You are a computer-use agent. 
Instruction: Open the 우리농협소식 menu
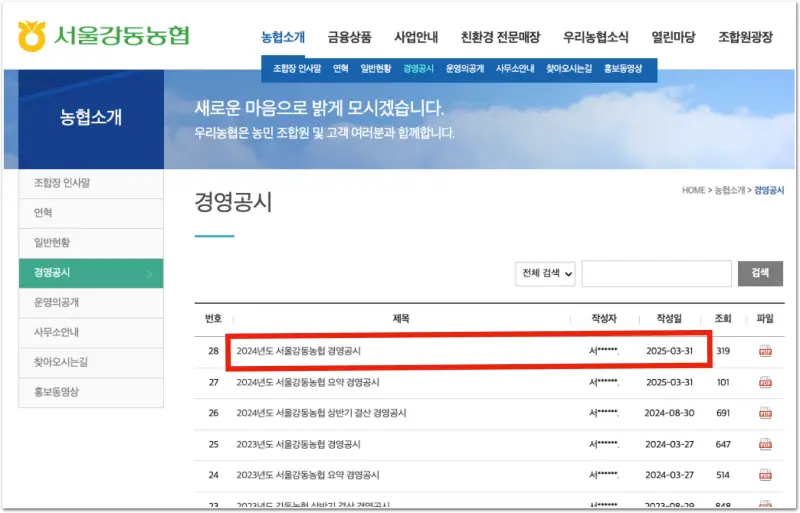[595, 37]
